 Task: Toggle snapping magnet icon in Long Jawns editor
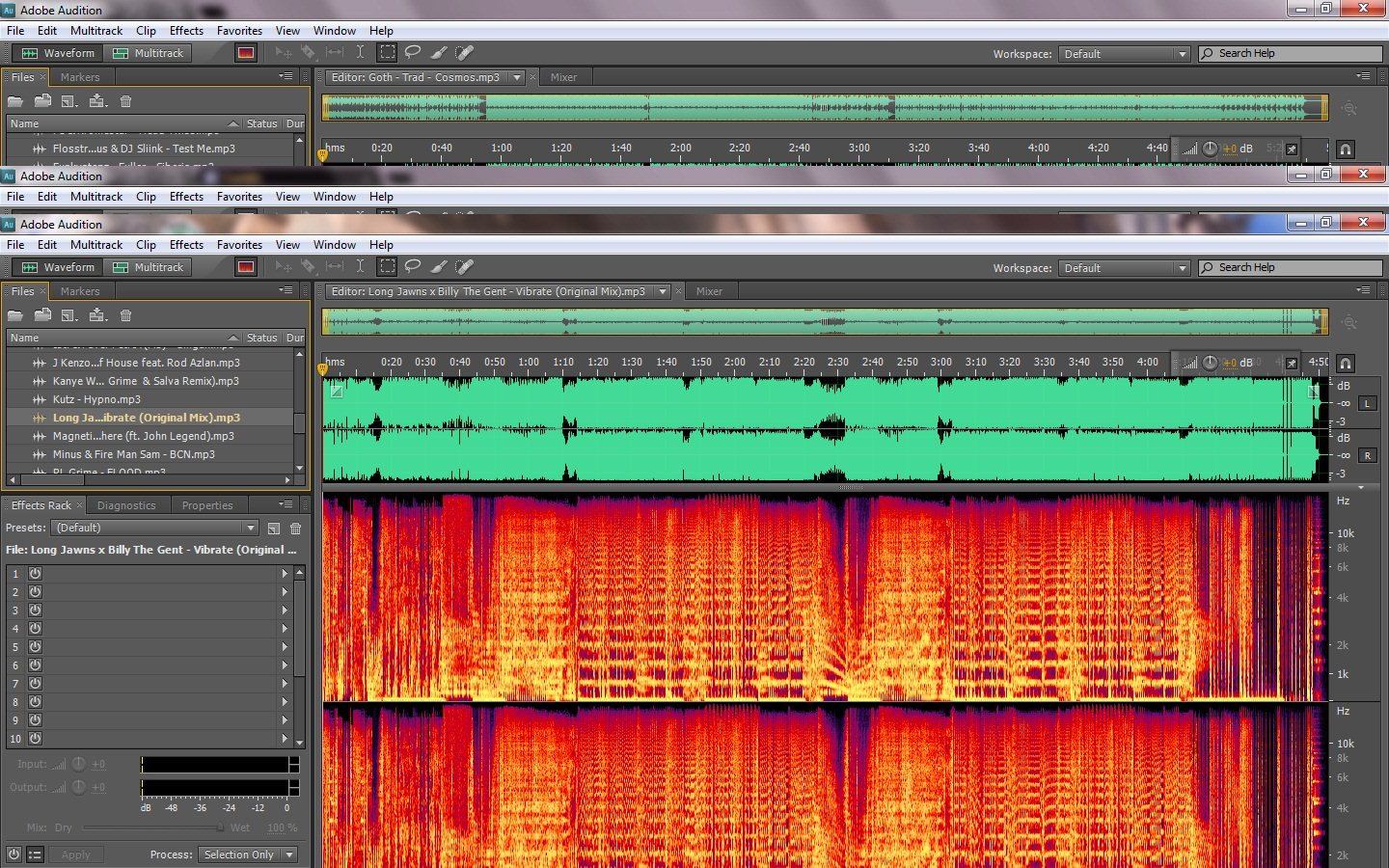point(1346,364)
